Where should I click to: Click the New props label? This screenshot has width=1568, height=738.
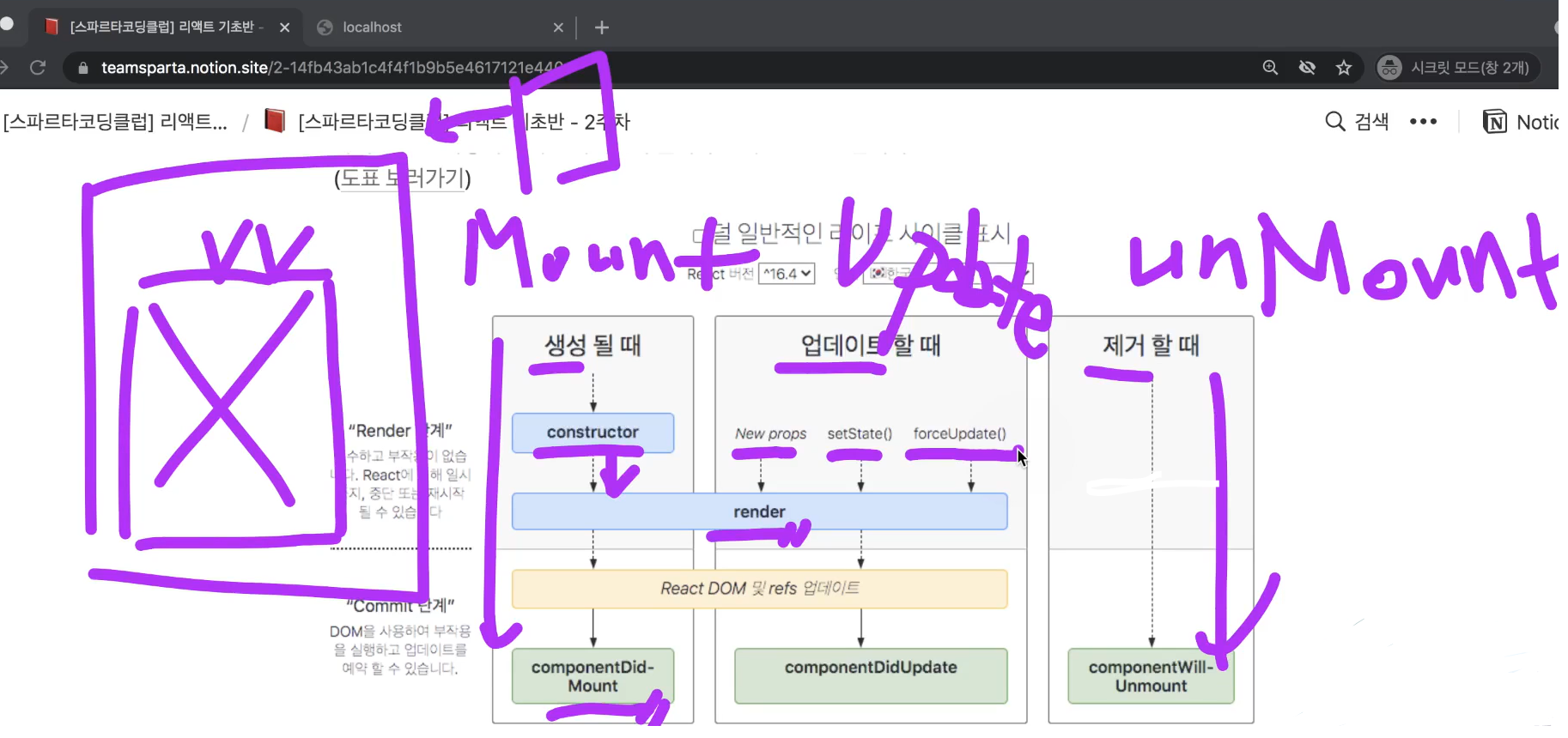coord(770,434)
